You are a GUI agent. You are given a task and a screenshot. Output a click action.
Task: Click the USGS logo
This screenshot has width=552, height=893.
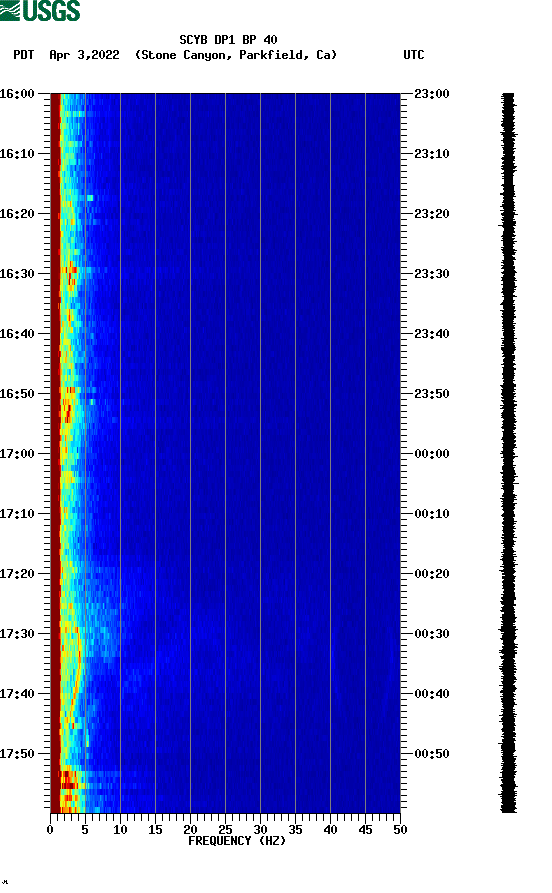point(40,10)
